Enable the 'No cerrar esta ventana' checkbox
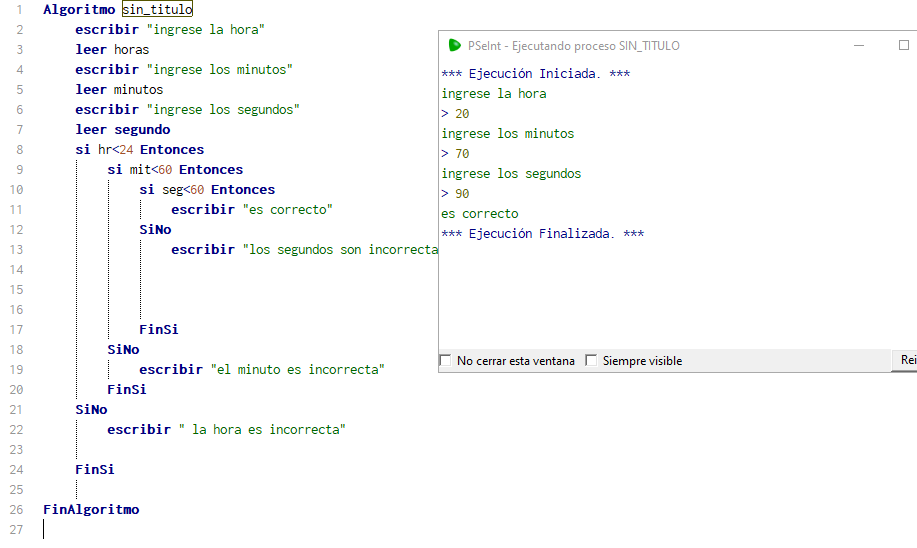Image resolution: width=917 pixels, height=548 pixels. (x=446, y=361)
